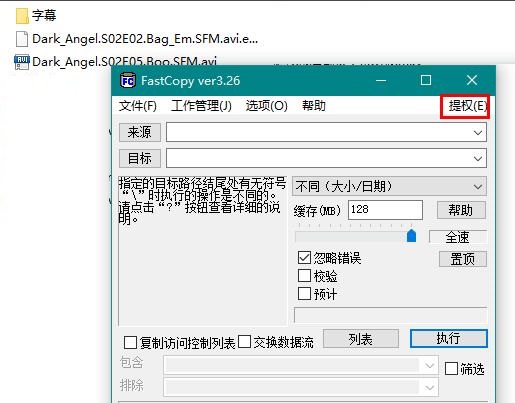
Task: Minimize the FastCopy window
Action: (x=381, y=80)
